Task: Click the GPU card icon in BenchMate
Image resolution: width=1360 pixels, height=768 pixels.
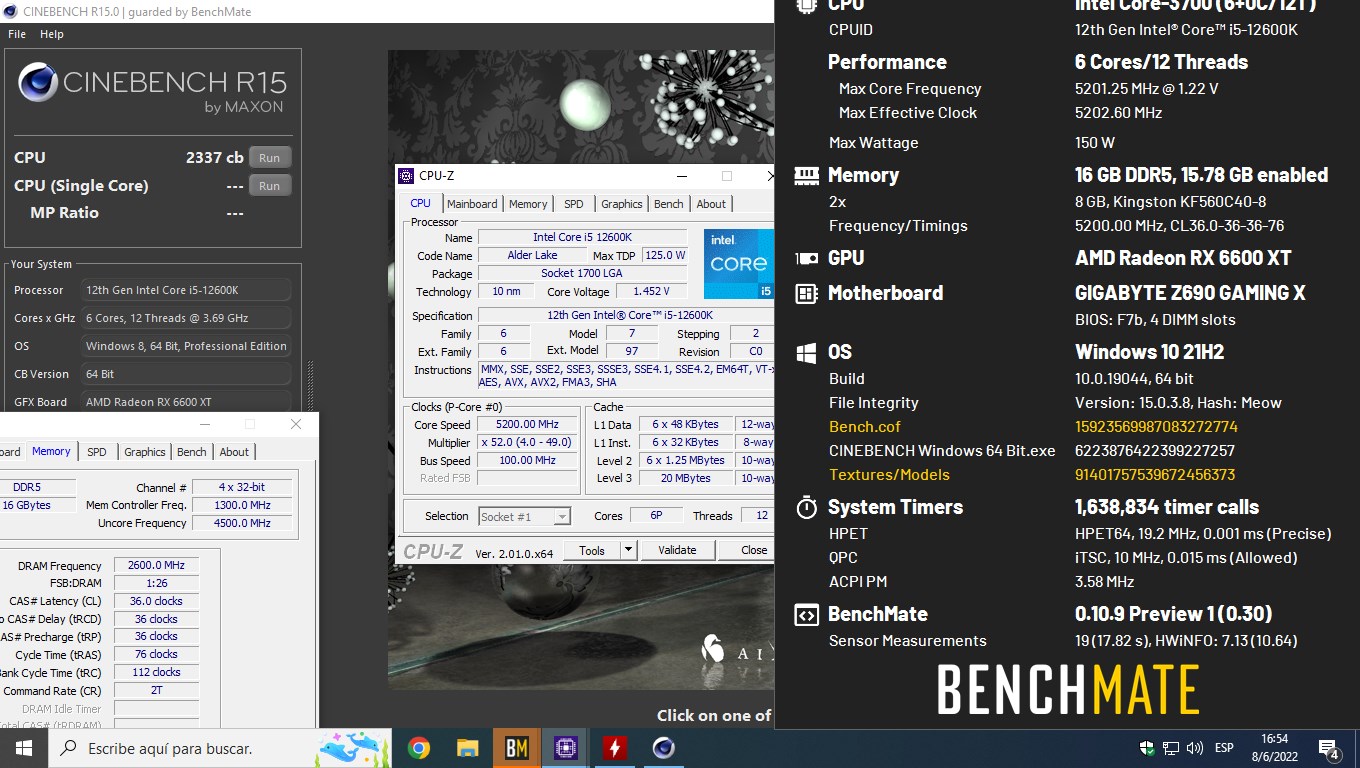Action: tap(806, 258)
